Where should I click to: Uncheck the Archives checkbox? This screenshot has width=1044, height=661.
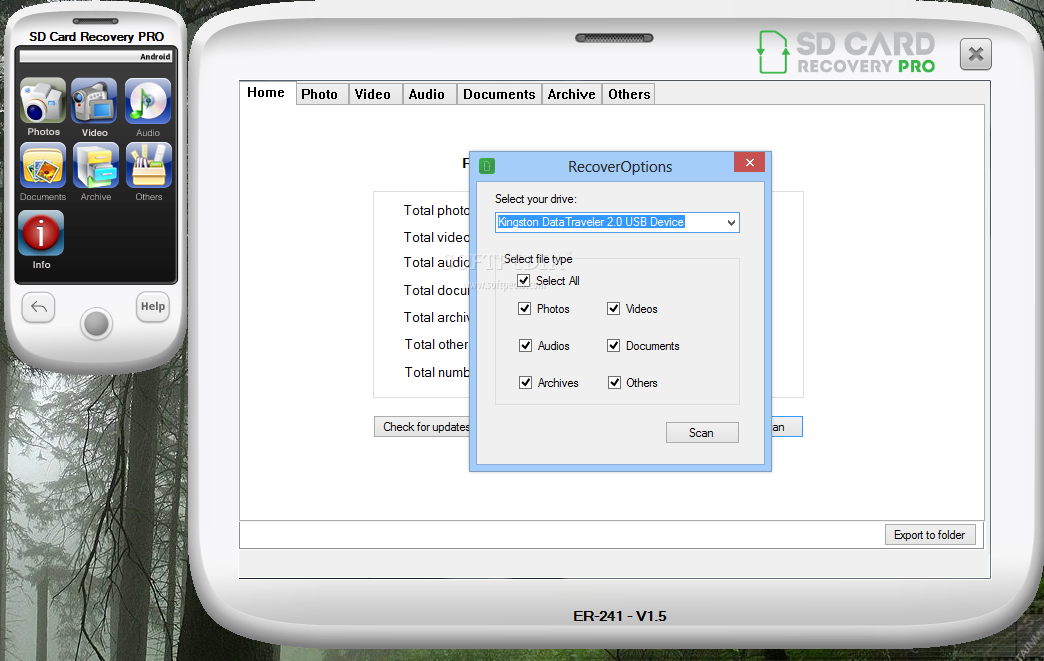pos(525,382)
